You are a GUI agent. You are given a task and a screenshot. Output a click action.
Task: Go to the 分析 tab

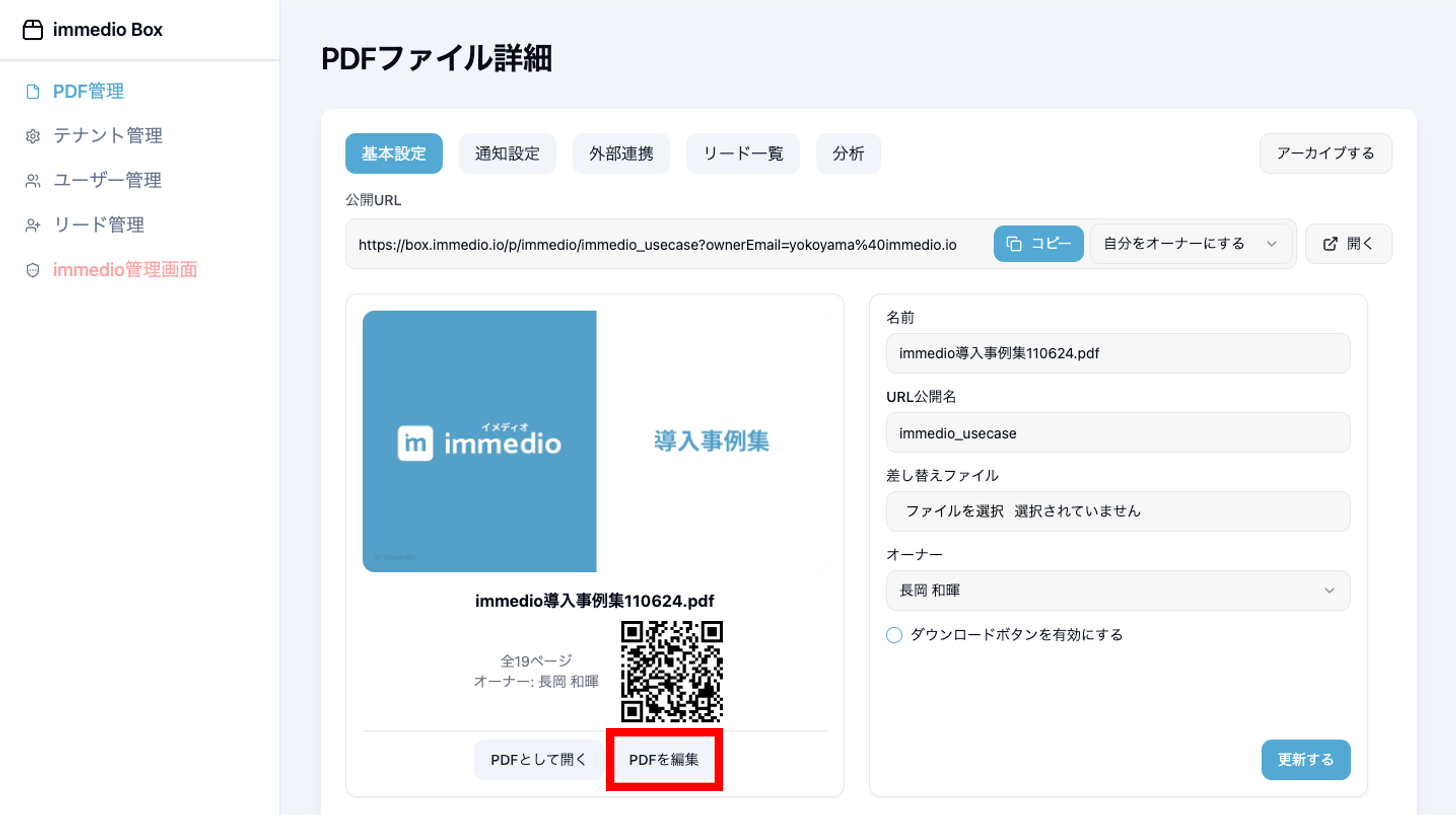pos(848,154)
